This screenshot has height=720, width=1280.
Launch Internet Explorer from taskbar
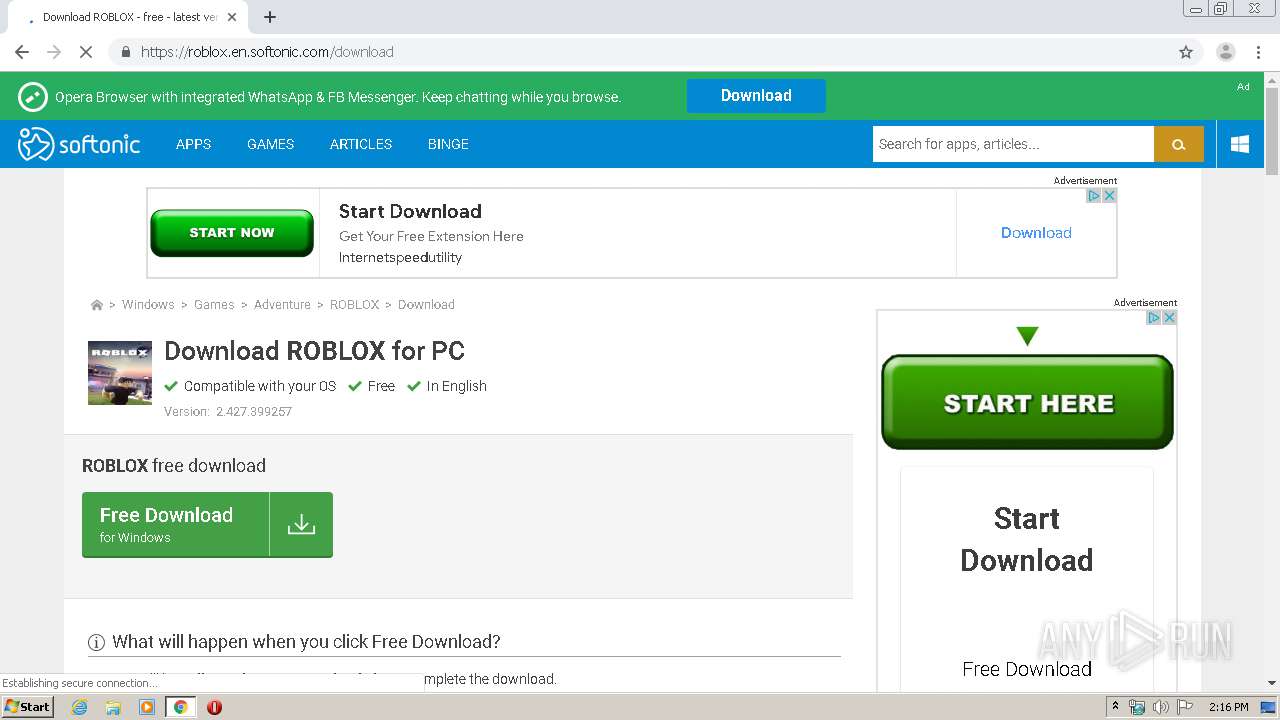pyautogui.click(x=79, y=707)
